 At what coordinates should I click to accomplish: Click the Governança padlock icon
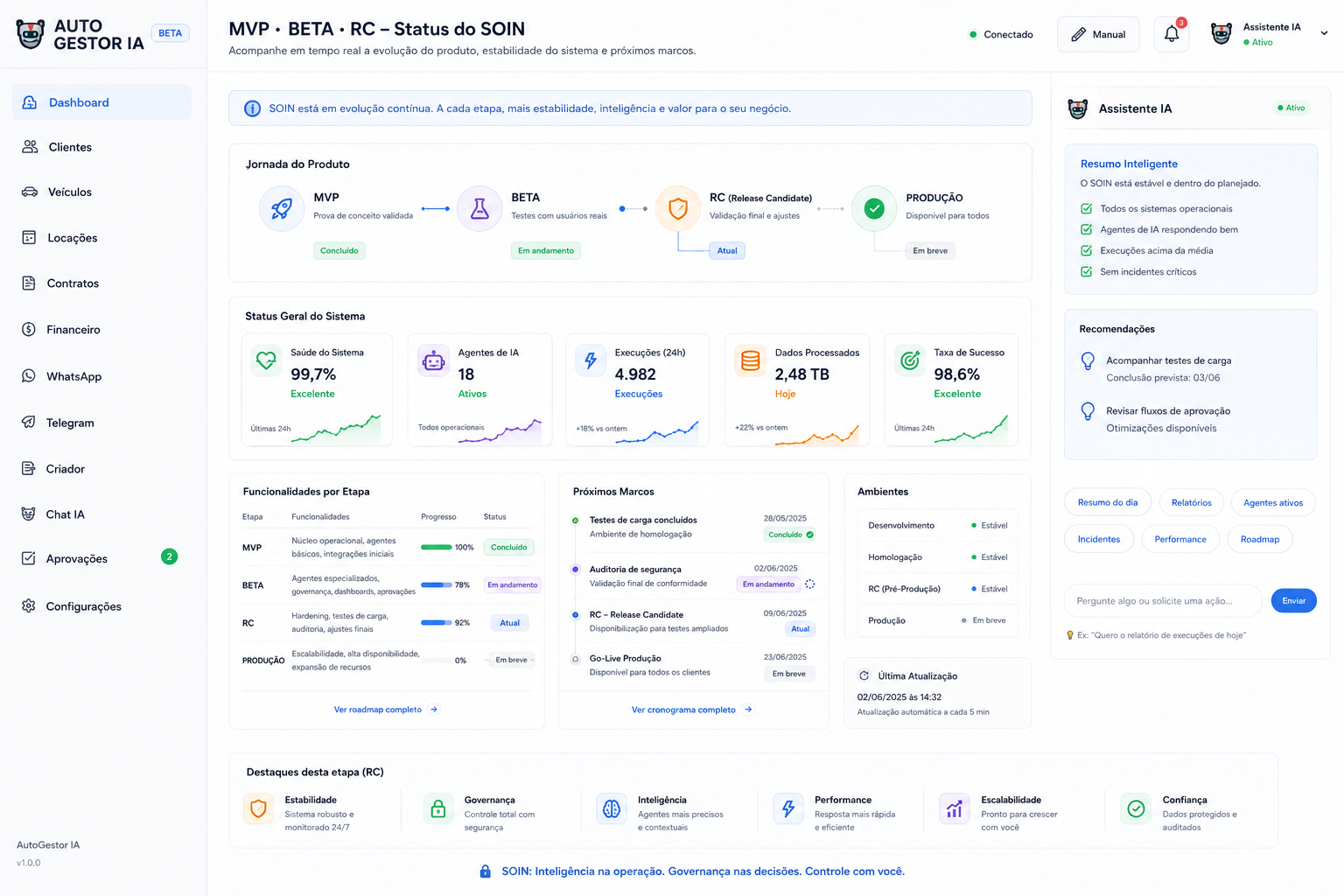click(x=437, y=809)
